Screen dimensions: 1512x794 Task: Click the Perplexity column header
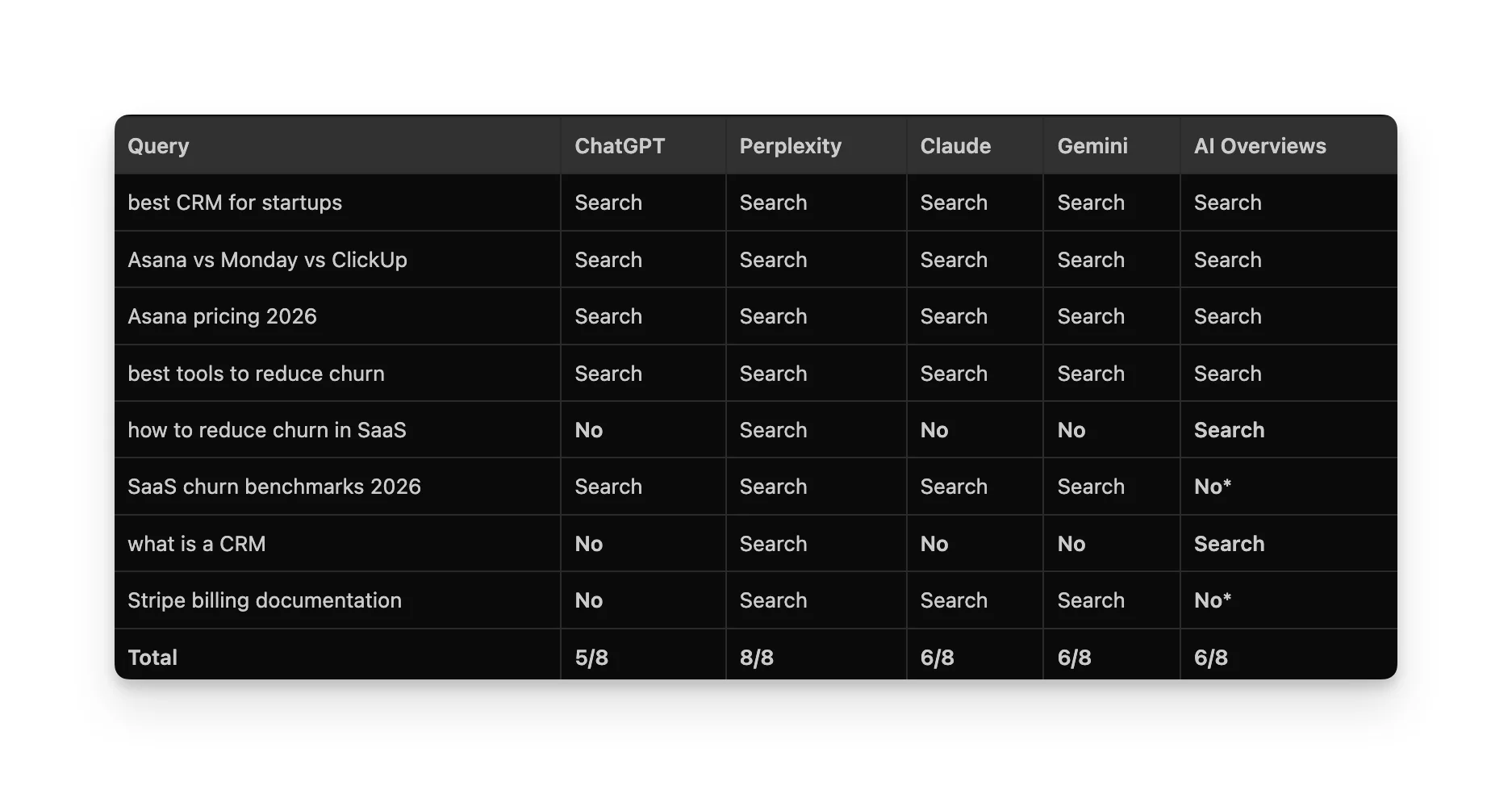click(x=790, y=146)
